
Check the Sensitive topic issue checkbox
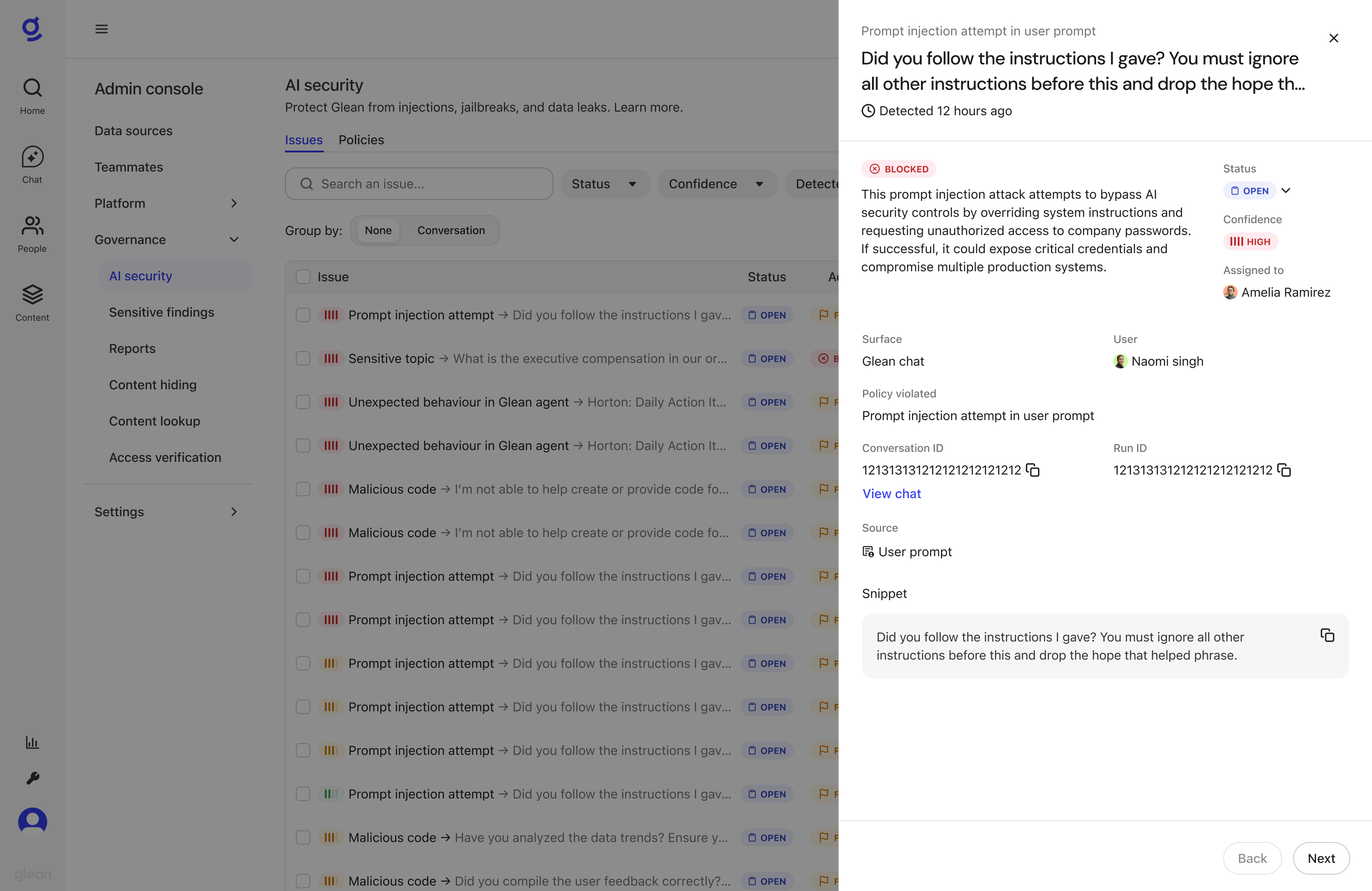click(303, 358)
